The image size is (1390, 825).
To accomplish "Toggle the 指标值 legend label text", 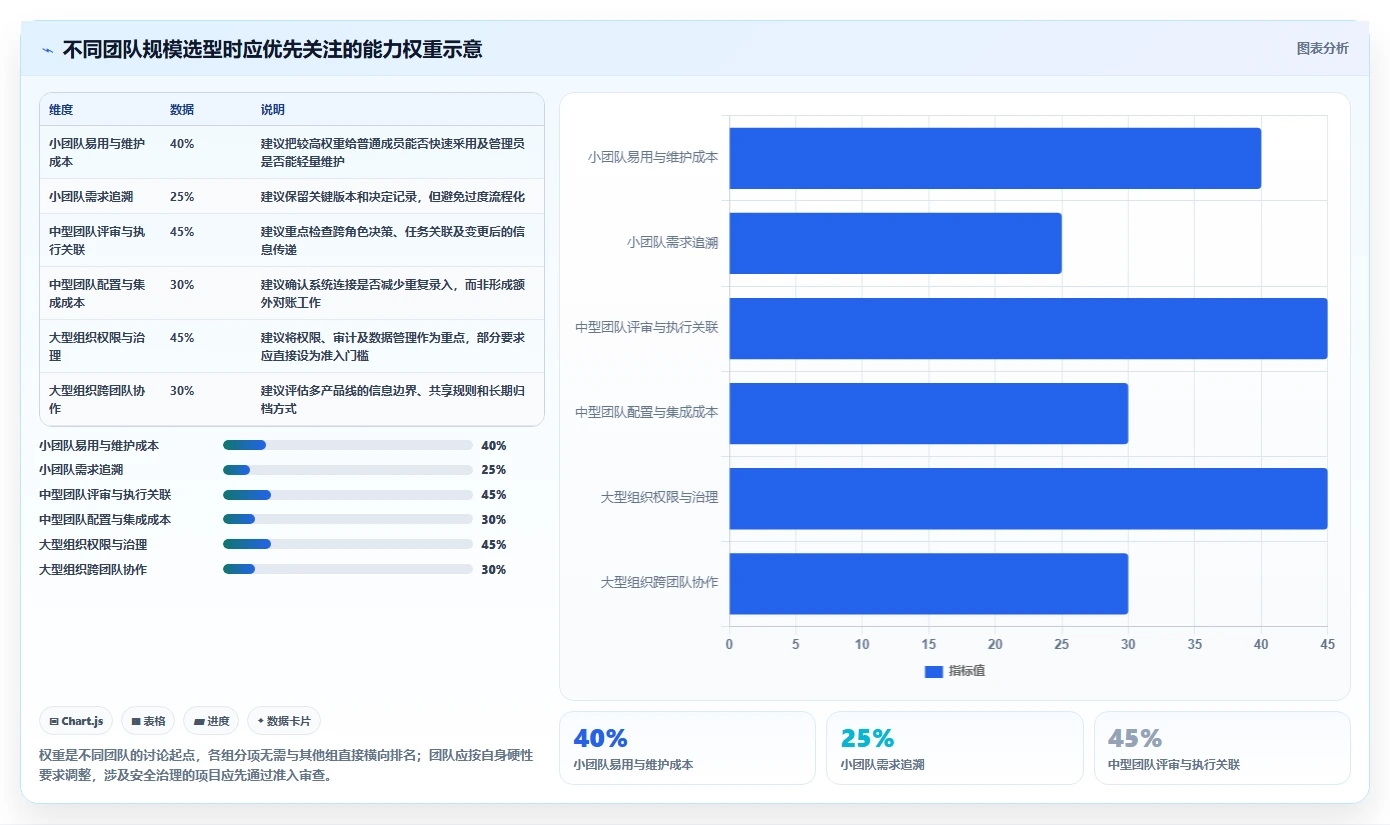I will tap(967, 671).
